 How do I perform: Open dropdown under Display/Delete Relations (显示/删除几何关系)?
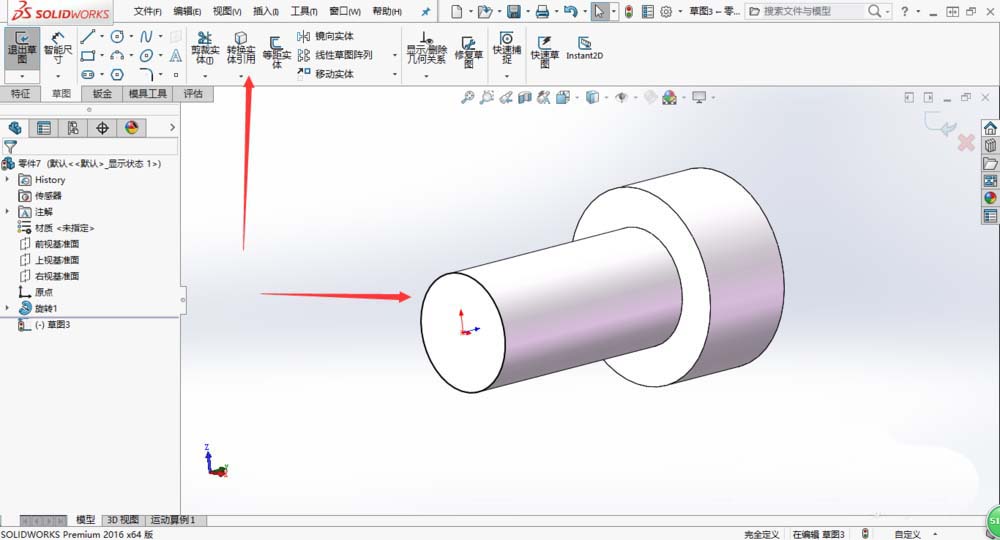[426, 76]
